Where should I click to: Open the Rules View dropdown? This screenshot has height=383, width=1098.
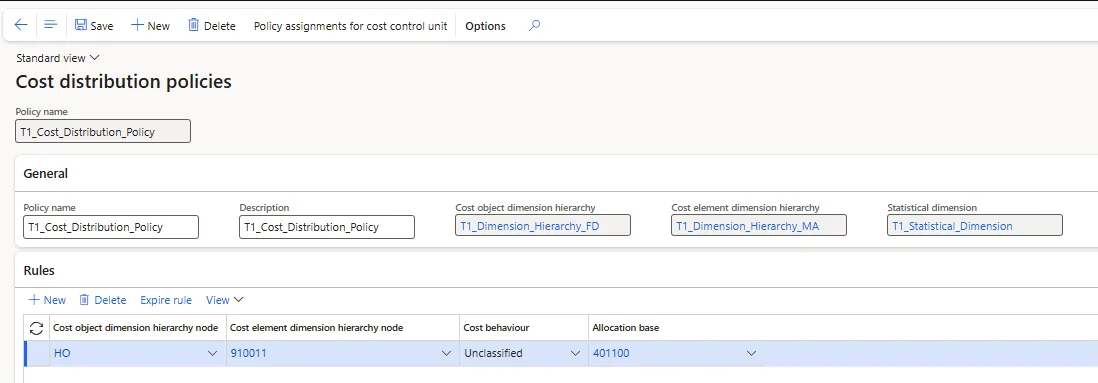pos(225,300)
